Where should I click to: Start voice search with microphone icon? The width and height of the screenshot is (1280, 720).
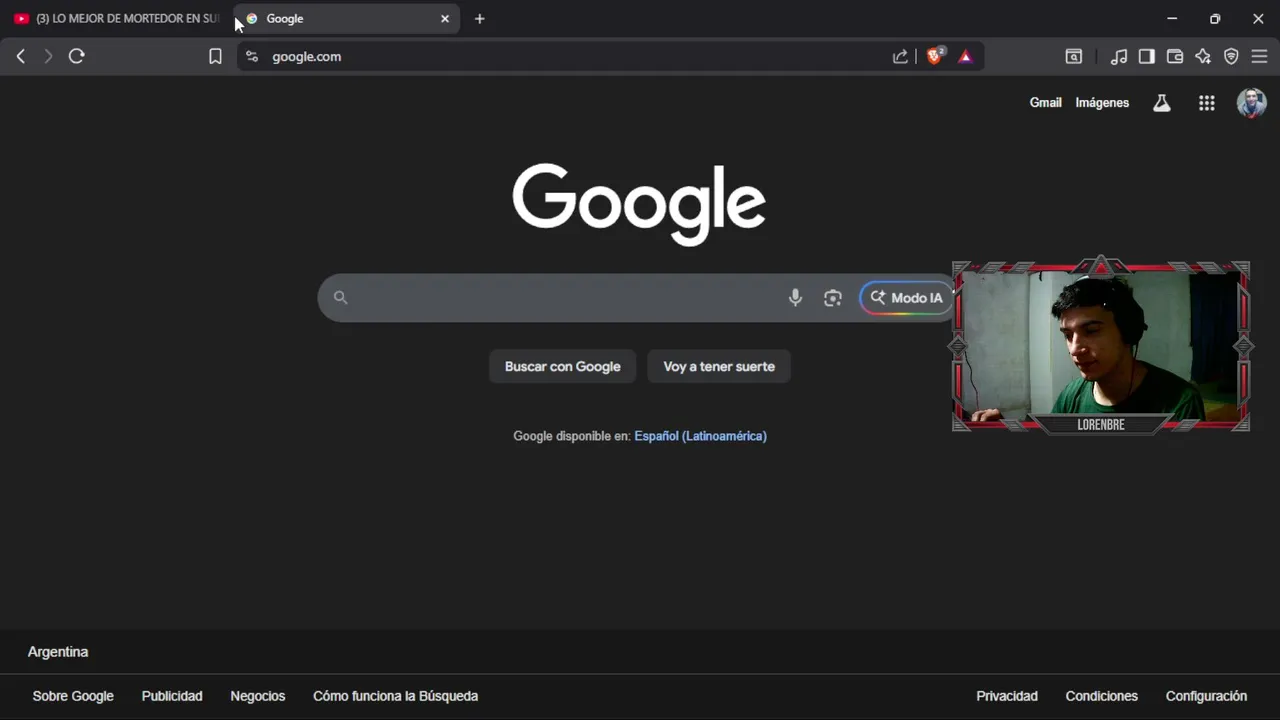[795, 297]
